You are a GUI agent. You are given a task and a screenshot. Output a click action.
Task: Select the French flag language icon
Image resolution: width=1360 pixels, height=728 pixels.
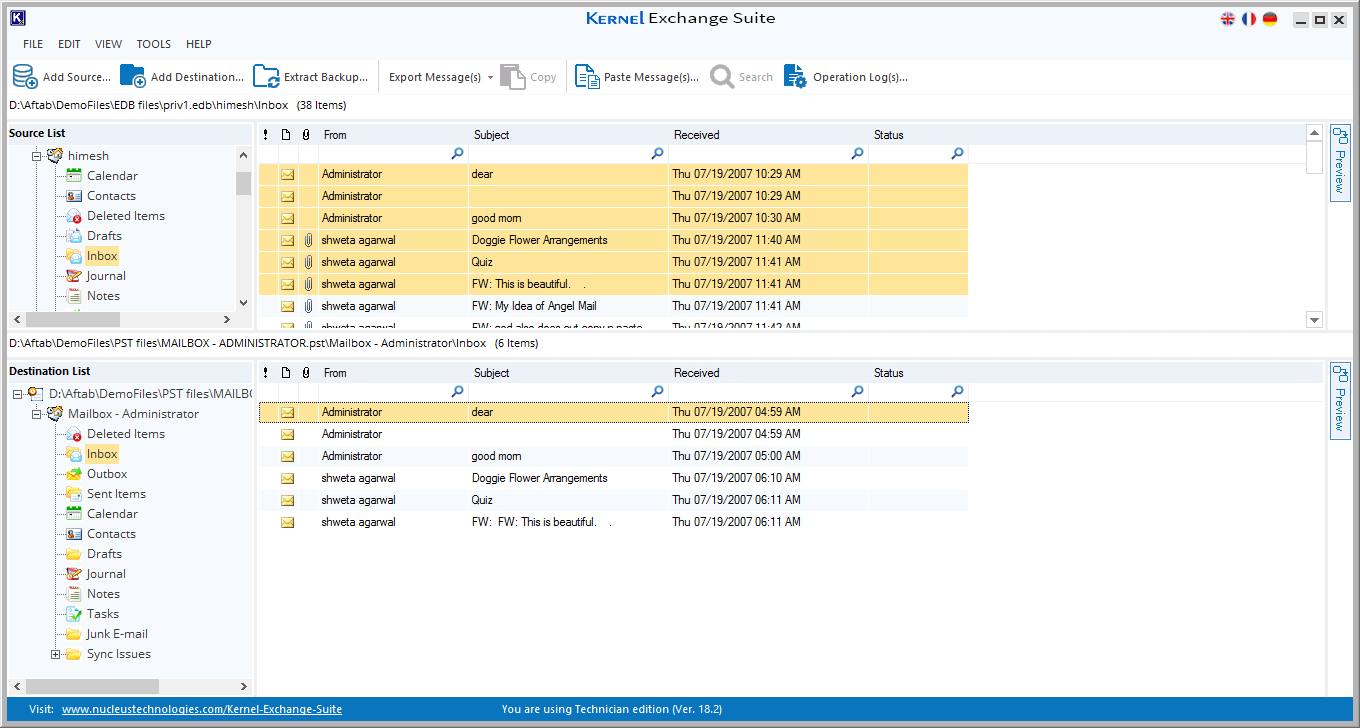[x=1249, y=19]
